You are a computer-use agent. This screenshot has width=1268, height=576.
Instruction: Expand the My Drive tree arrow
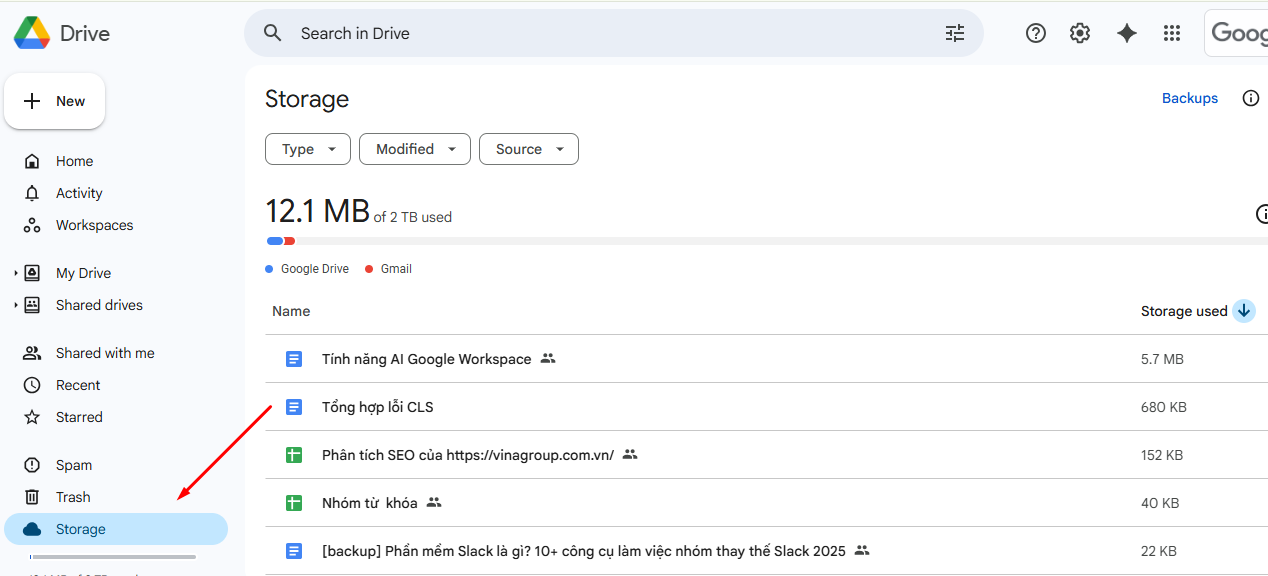[x=16, y=273]
